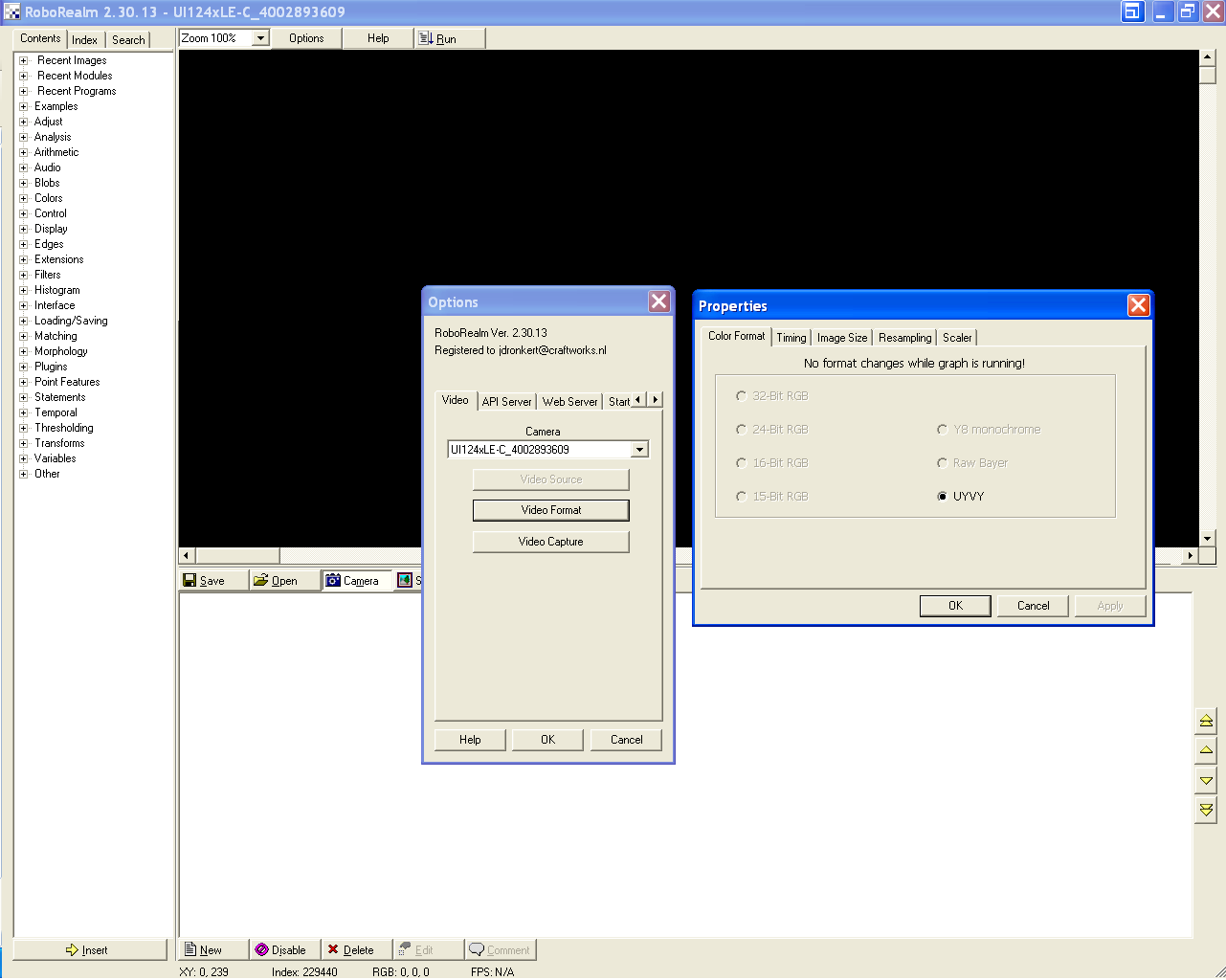The height and width of the screenshot is (980, 1226).
Task: Open the Camera selection dropdown
Action: (639, 450)
